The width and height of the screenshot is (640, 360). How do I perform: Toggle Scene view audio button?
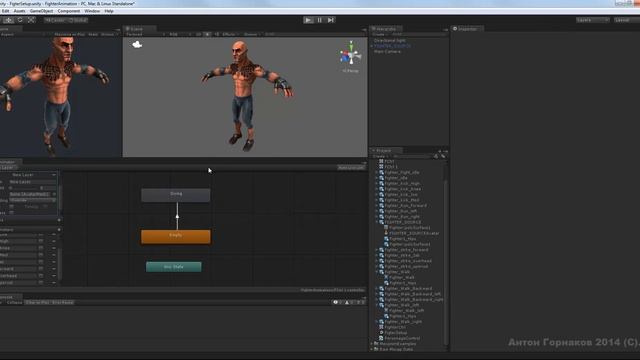pyautogui.click(x=217, y=35)
